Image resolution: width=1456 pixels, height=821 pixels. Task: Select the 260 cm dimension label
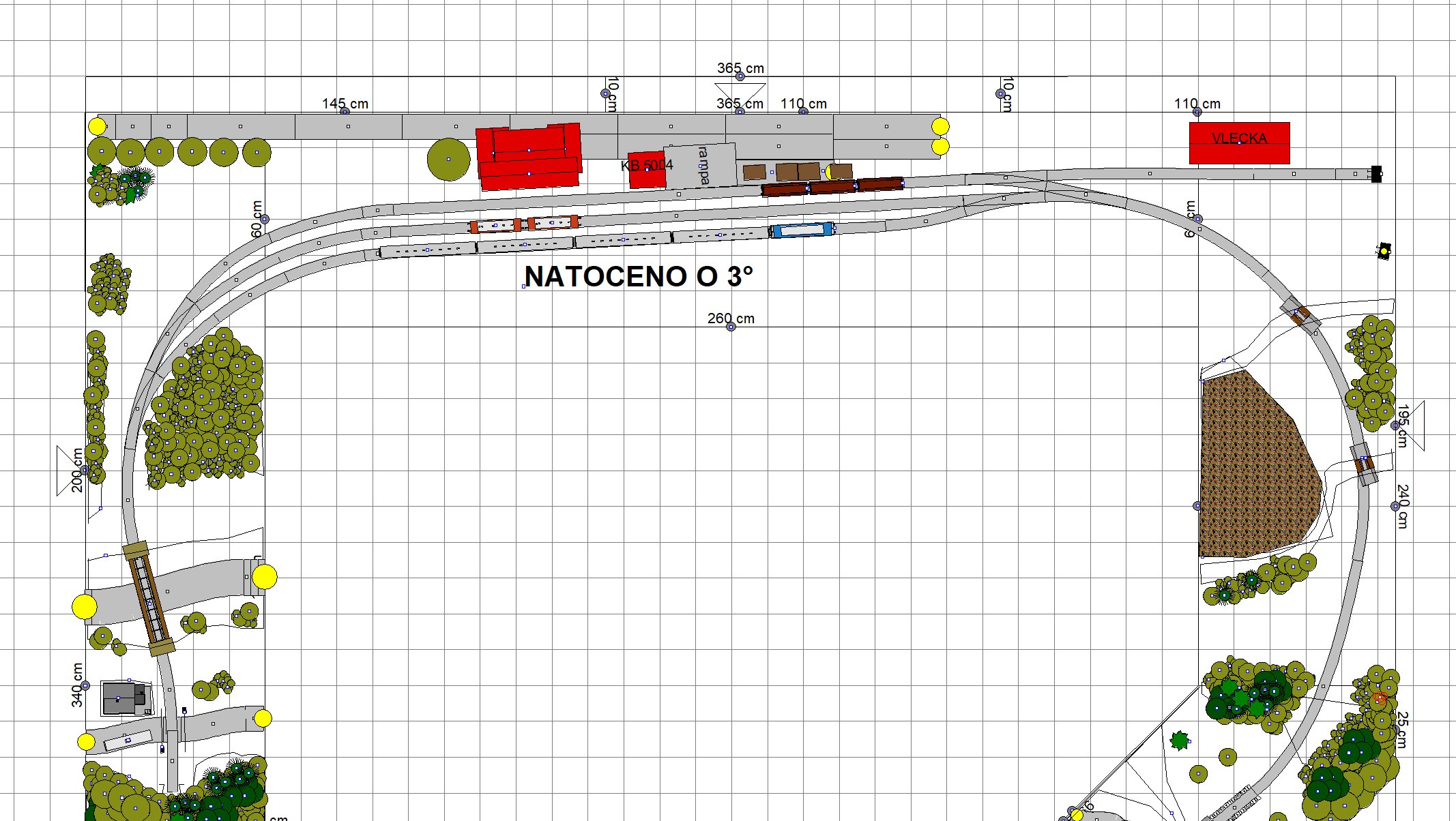click(x=730, y=318)
